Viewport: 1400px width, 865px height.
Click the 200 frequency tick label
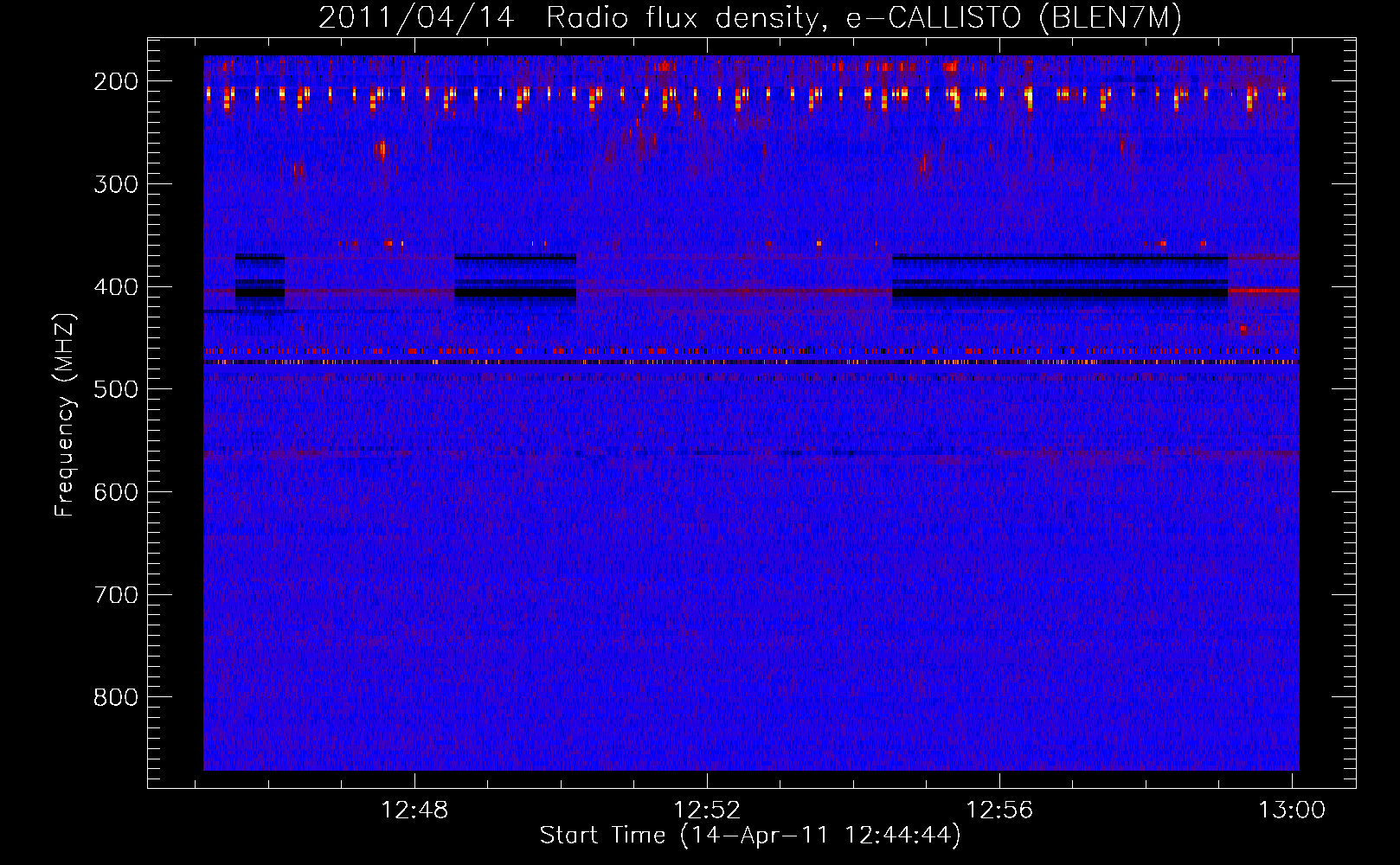click(116, 81)
